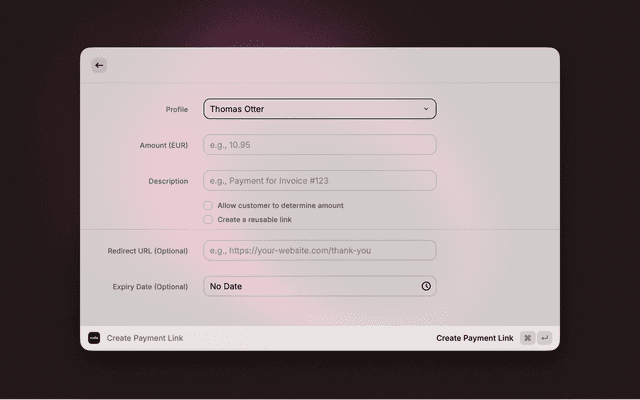The height and width of the screenshot is (400, 640).
Task: Click the Redirect URL (Optional) label
Action: [x=148, y=250]
